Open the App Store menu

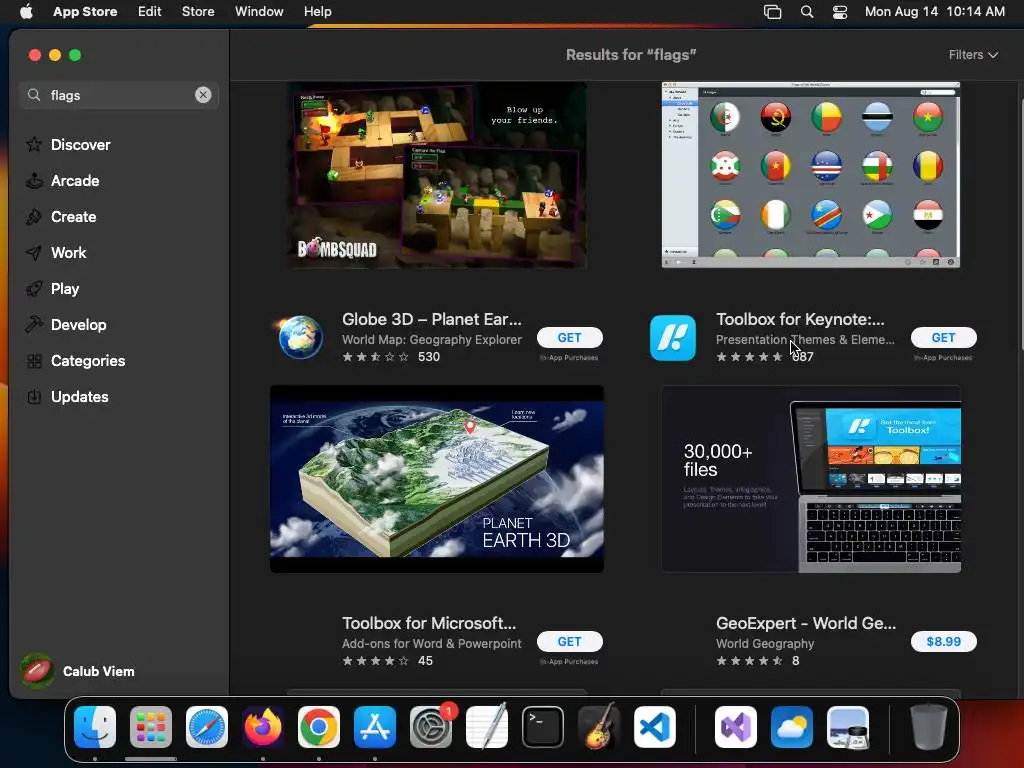click(x=85, y=12)
